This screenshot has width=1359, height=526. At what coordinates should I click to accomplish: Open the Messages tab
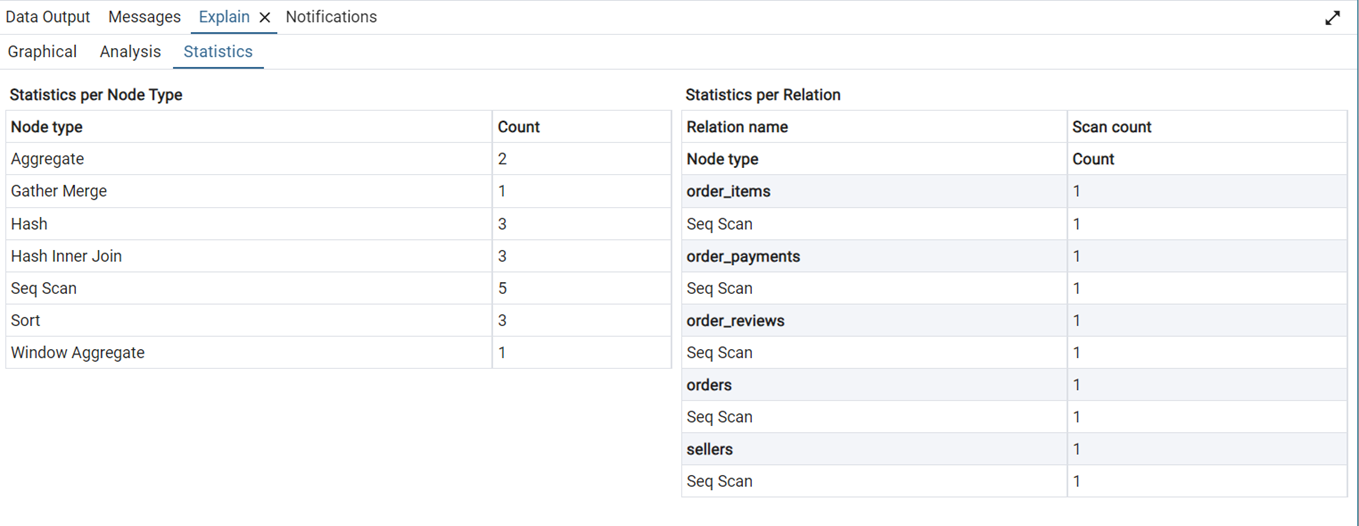(144, 17)
